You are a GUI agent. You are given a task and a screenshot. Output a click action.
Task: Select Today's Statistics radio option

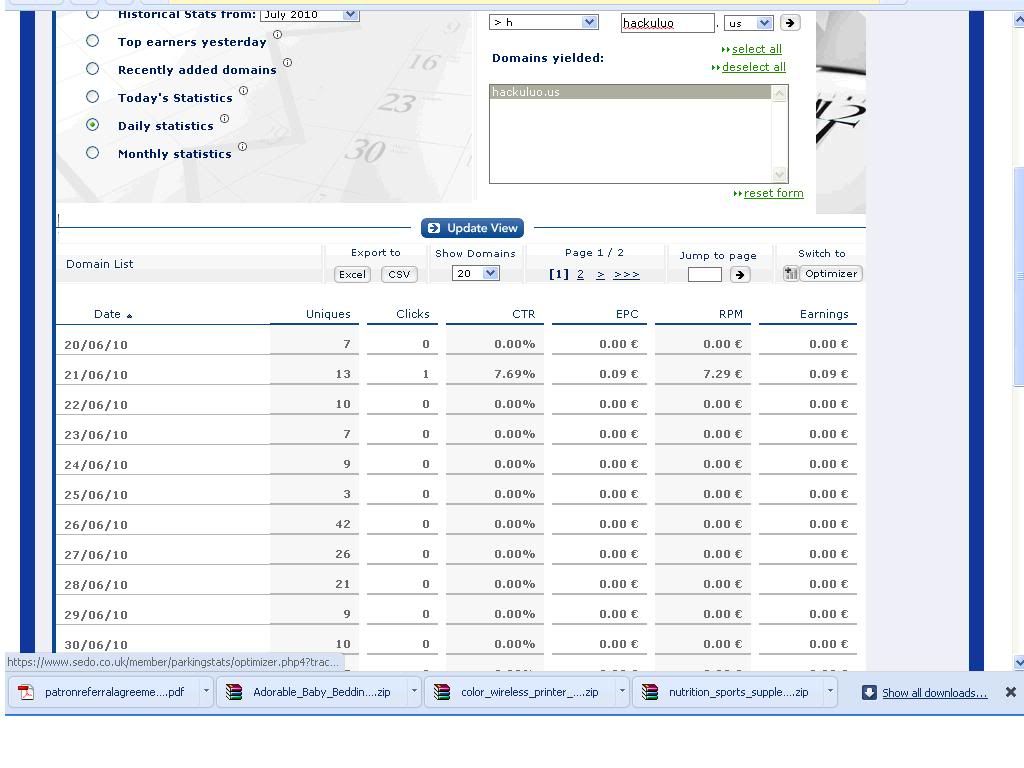(x=93, y=97)
